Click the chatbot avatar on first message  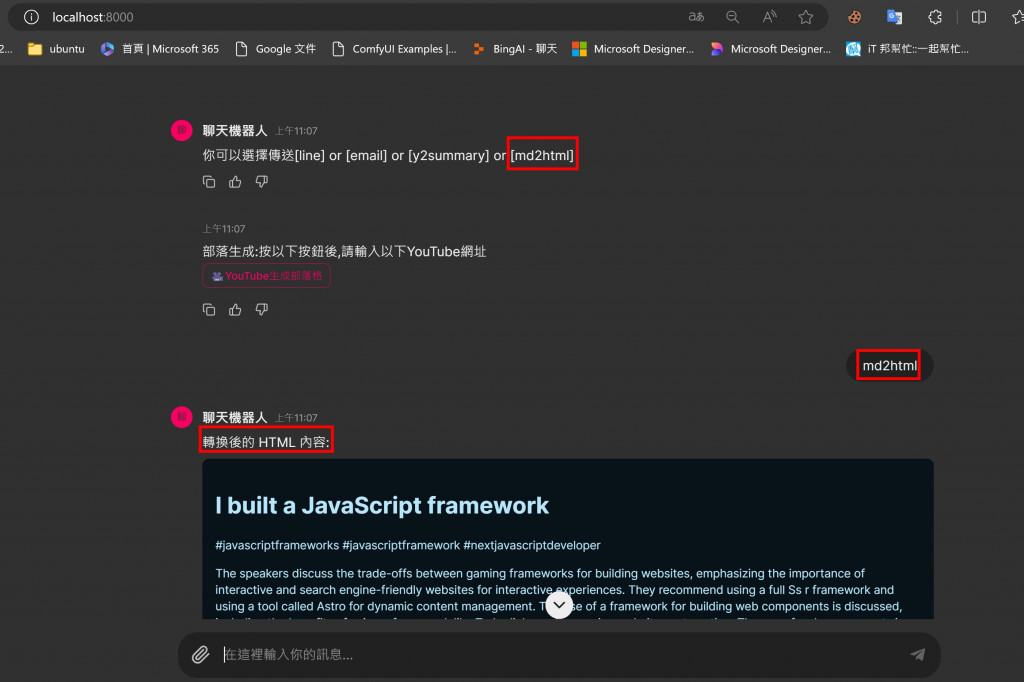point(182,130)
